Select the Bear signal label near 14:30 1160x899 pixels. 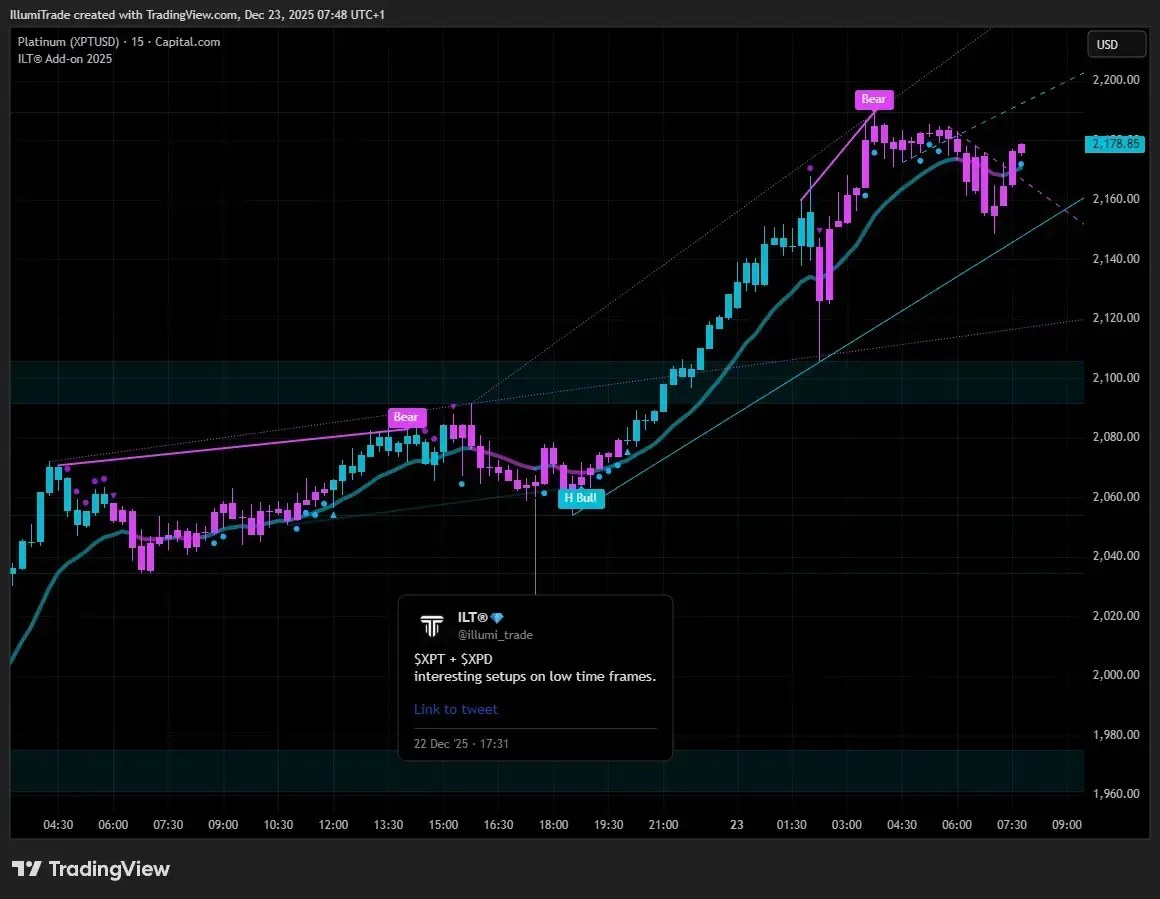[x=406, y=417]
